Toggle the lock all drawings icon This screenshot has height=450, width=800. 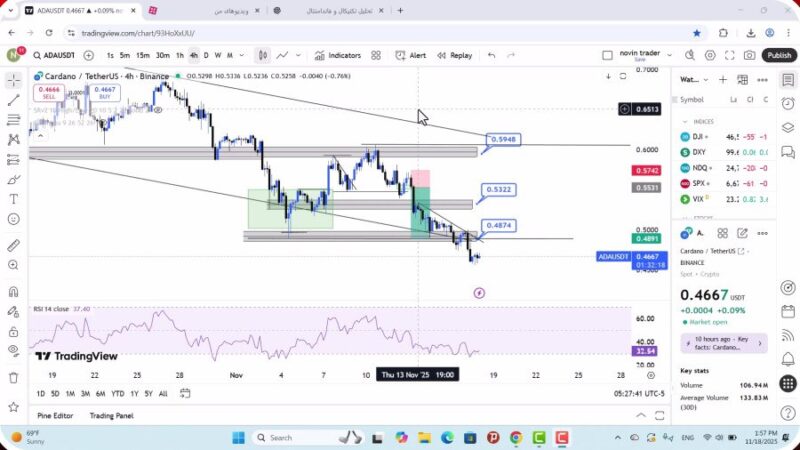(x=13, y=330)
